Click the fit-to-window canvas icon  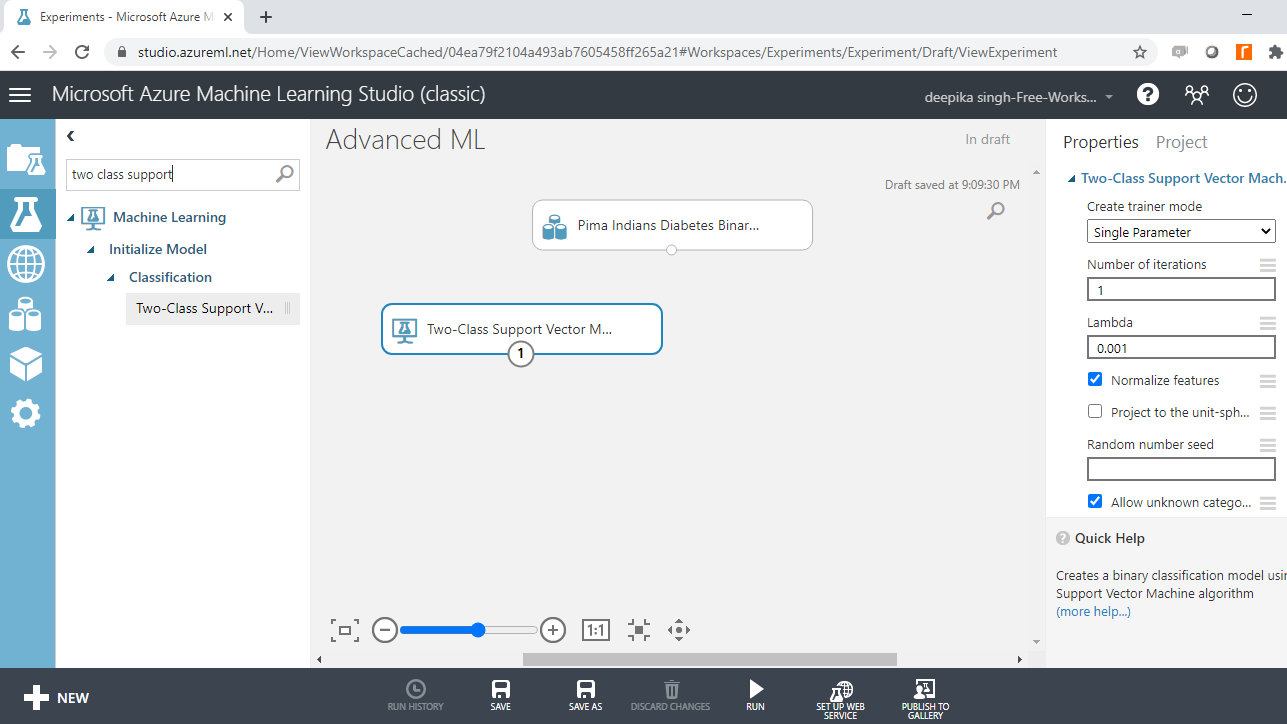[345, 630]
